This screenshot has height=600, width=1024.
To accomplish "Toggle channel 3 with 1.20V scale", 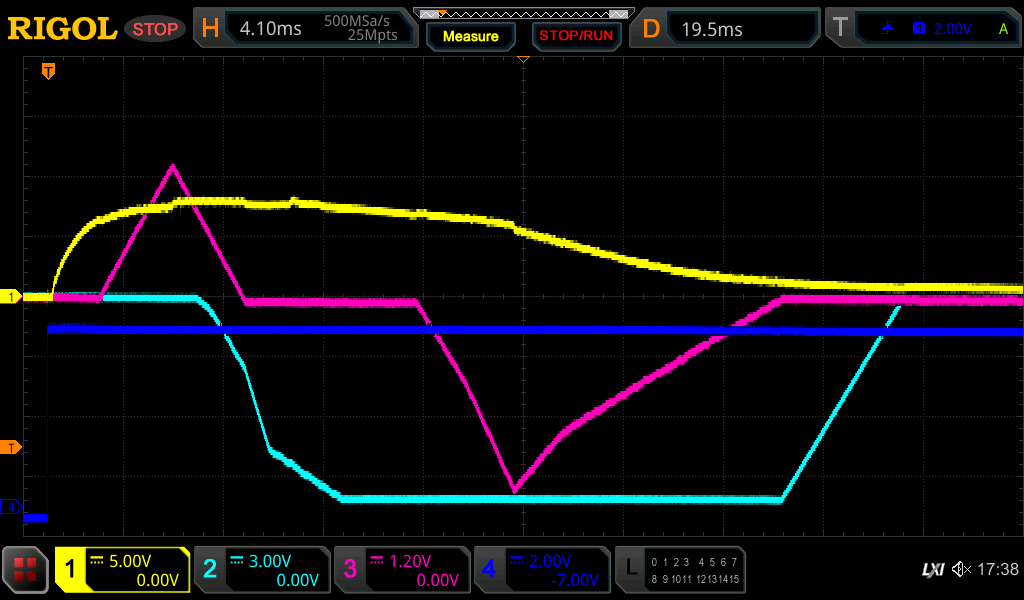I will [x=401, y=570].
